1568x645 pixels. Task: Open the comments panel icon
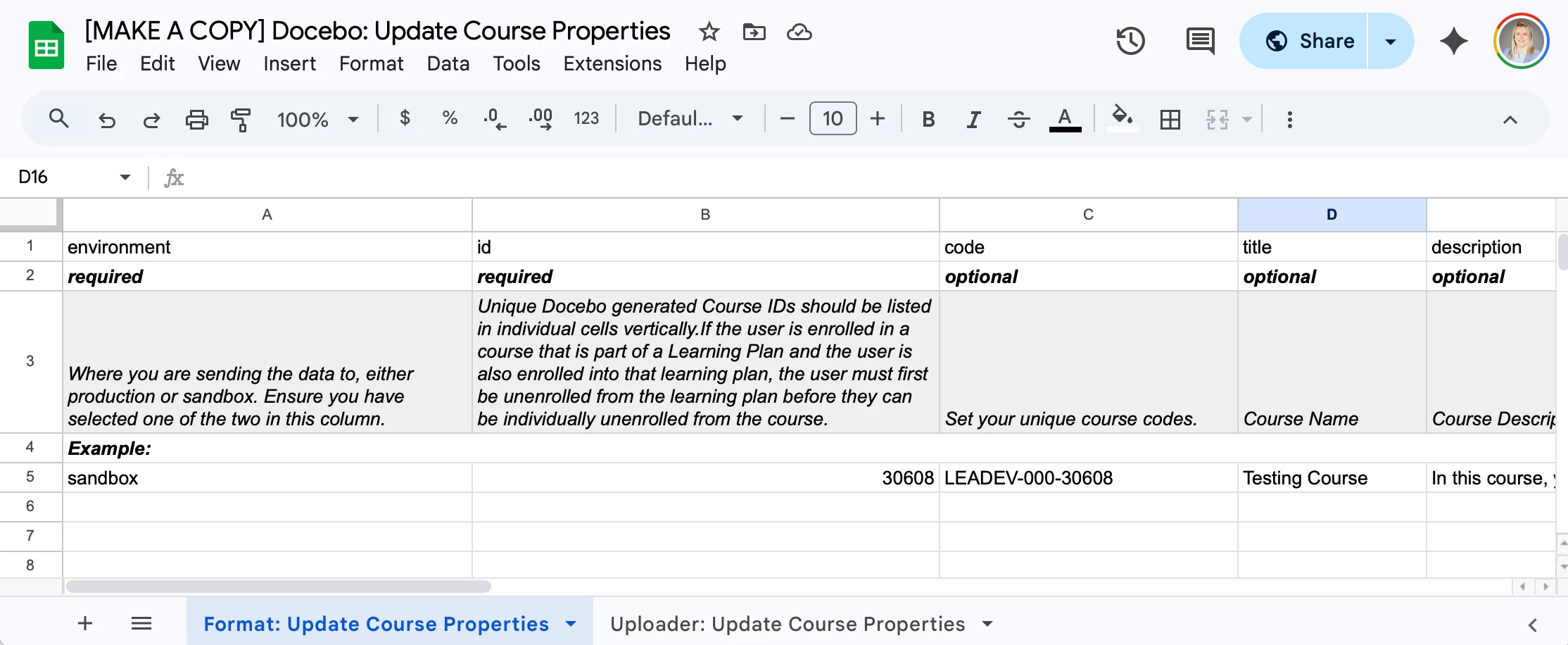click(x=1200, y=41)
